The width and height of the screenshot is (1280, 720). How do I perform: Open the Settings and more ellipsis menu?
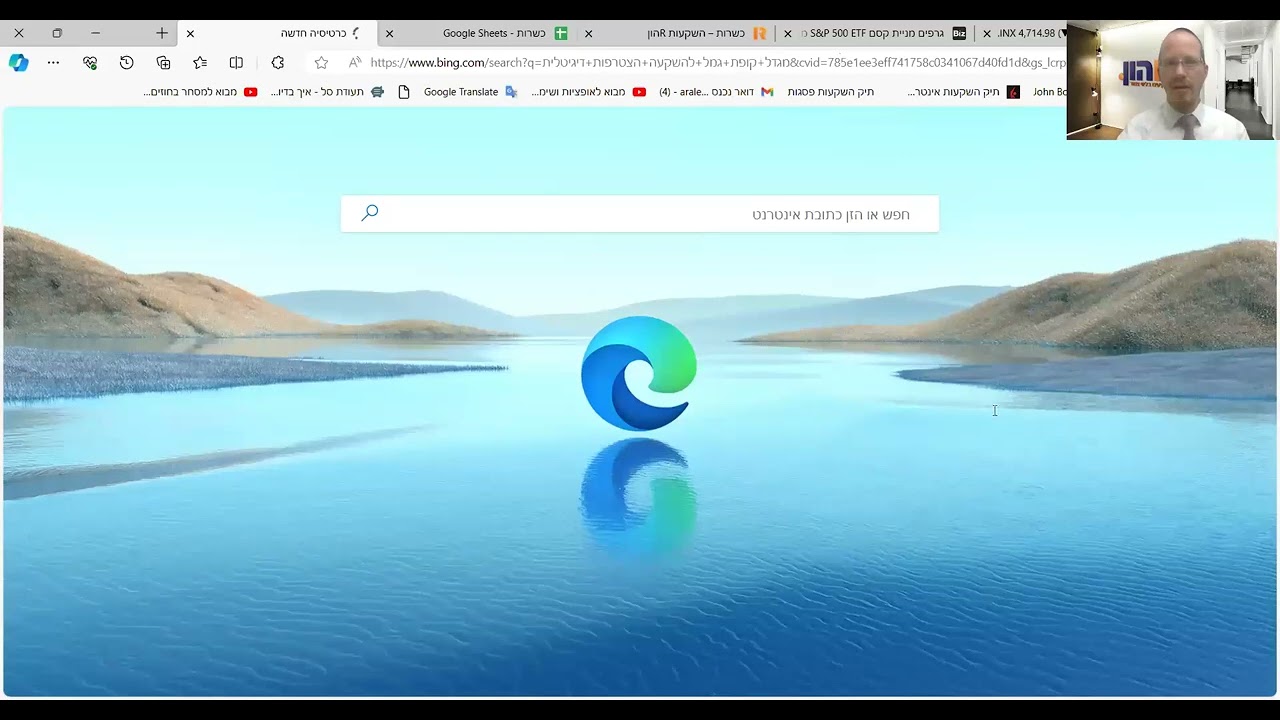(53, 62)
